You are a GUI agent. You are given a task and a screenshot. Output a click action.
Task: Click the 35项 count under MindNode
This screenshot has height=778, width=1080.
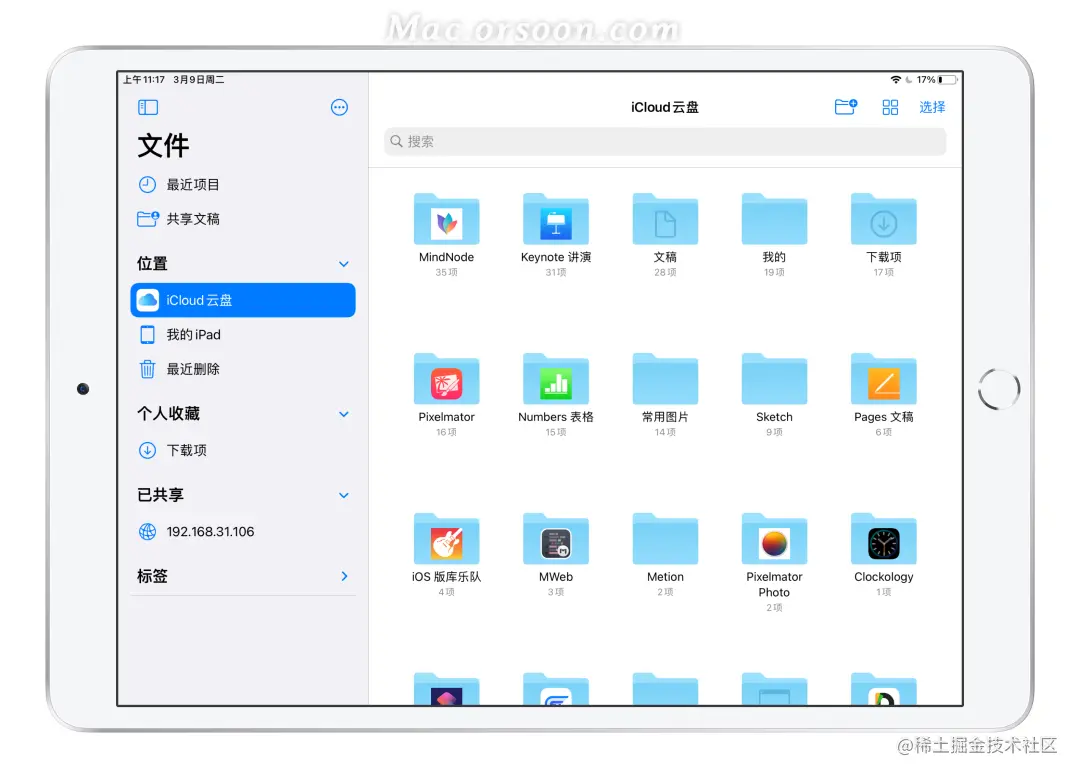click(x=446, y=273)
